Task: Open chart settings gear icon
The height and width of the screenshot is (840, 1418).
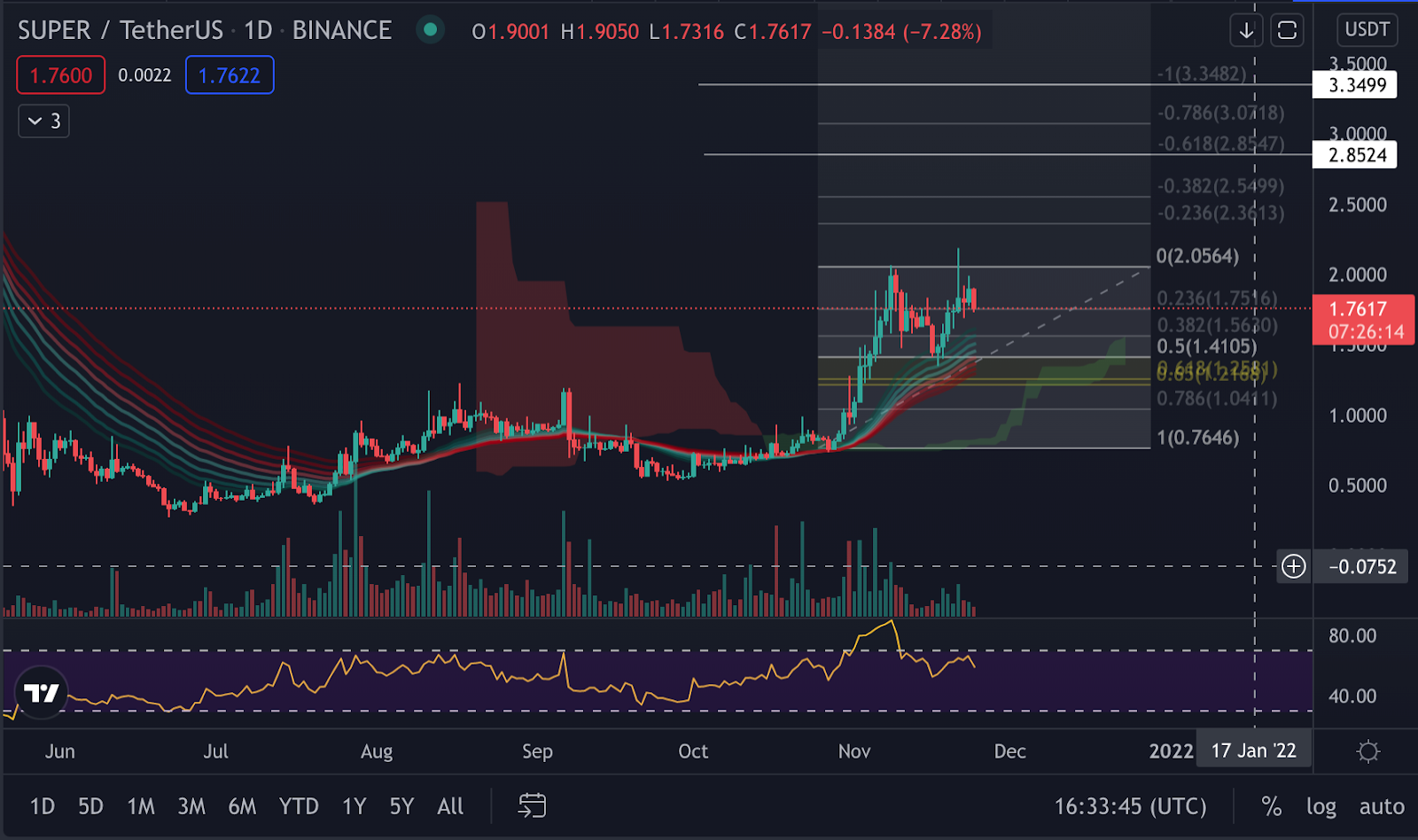Action: pyautogui.click(x=1368, y=751)
